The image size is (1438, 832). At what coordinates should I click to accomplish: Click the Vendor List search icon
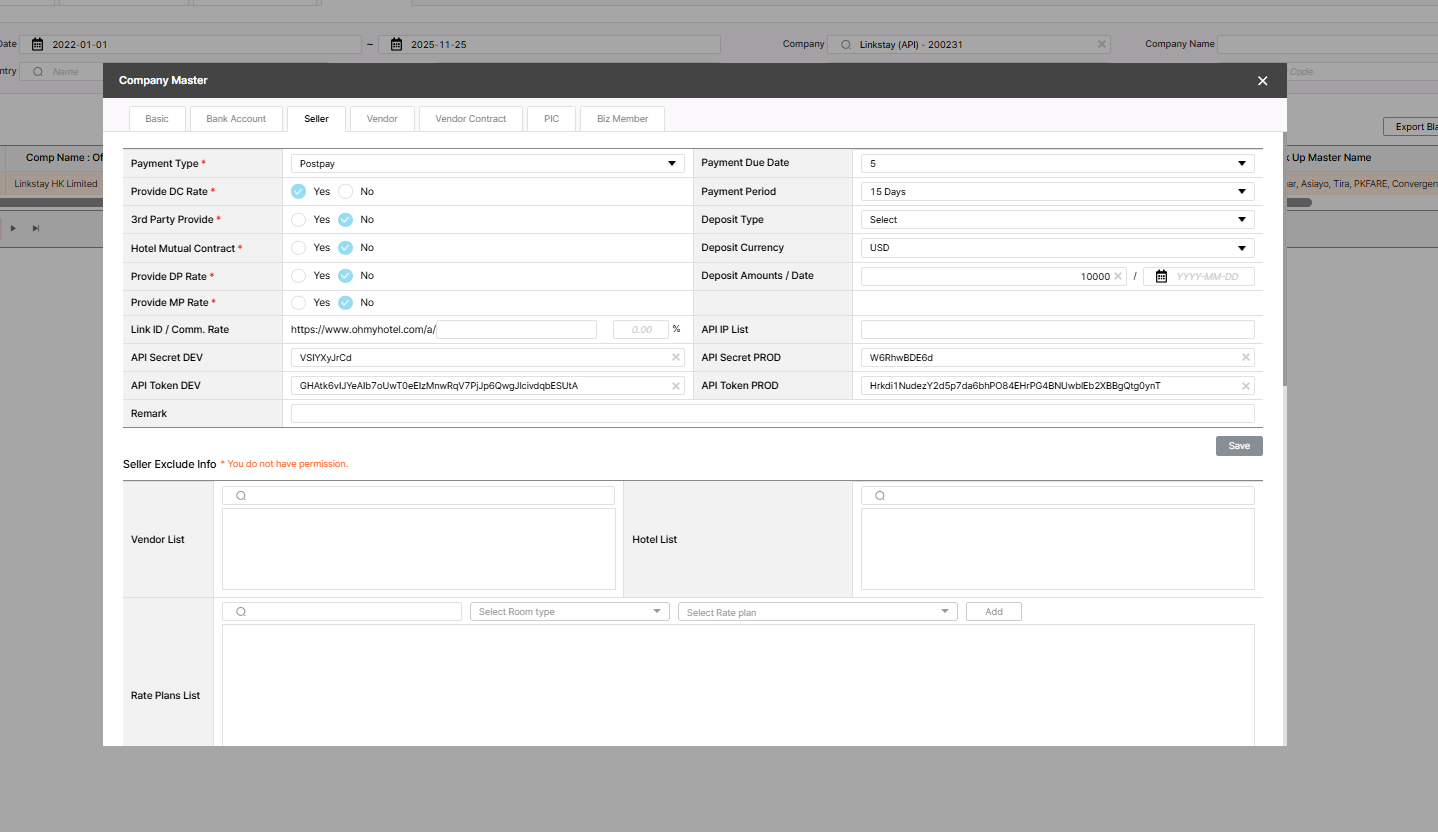[241, 496]
